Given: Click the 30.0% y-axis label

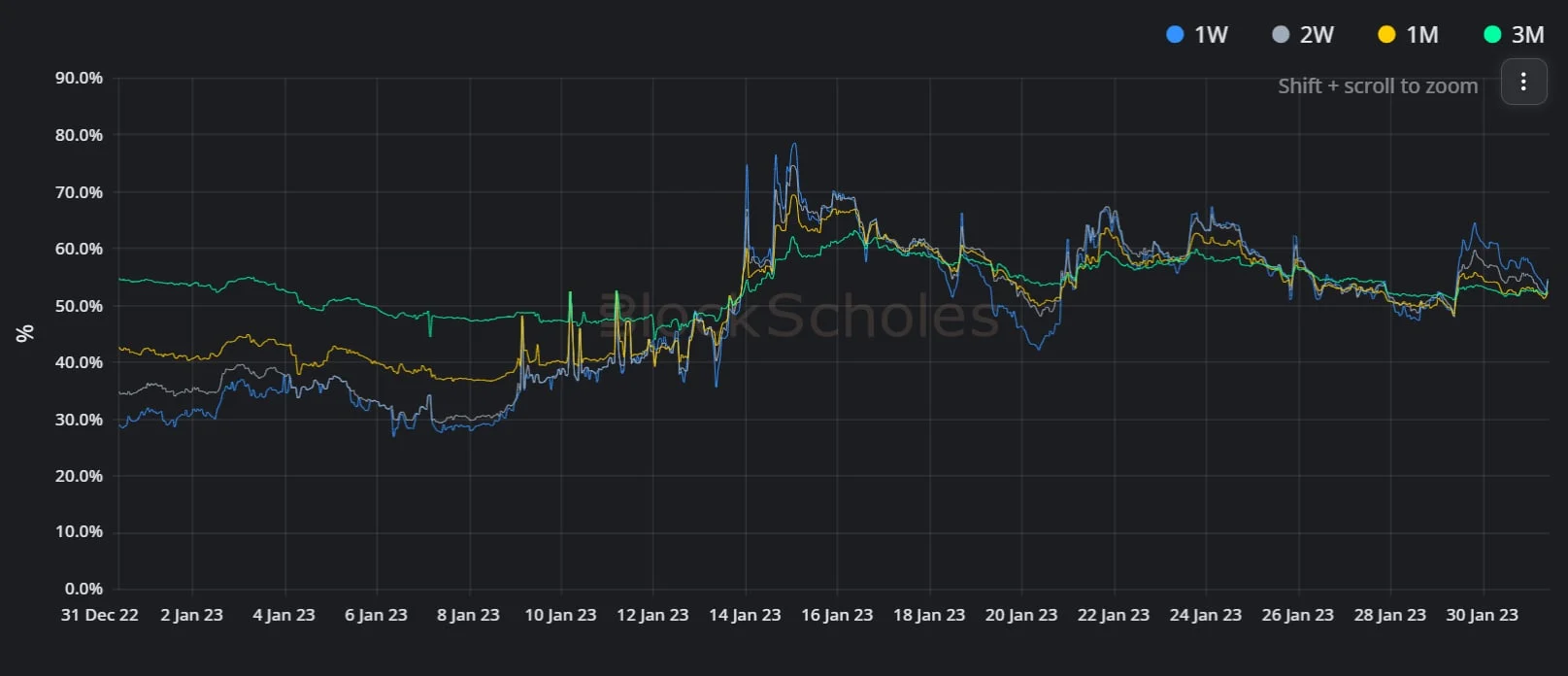Looking at the screenshot, I should pos(79,420).
